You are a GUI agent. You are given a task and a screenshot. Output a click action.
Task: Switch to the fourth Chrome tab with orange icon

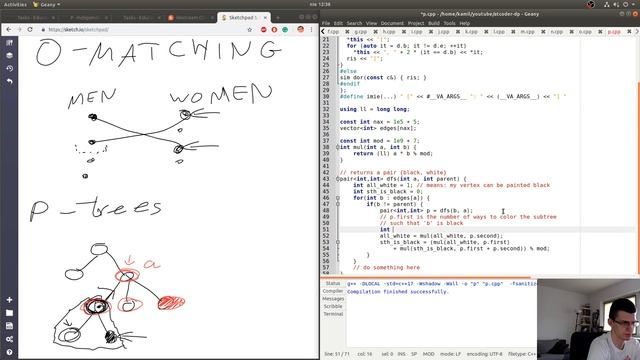click(x=190, y=18)
